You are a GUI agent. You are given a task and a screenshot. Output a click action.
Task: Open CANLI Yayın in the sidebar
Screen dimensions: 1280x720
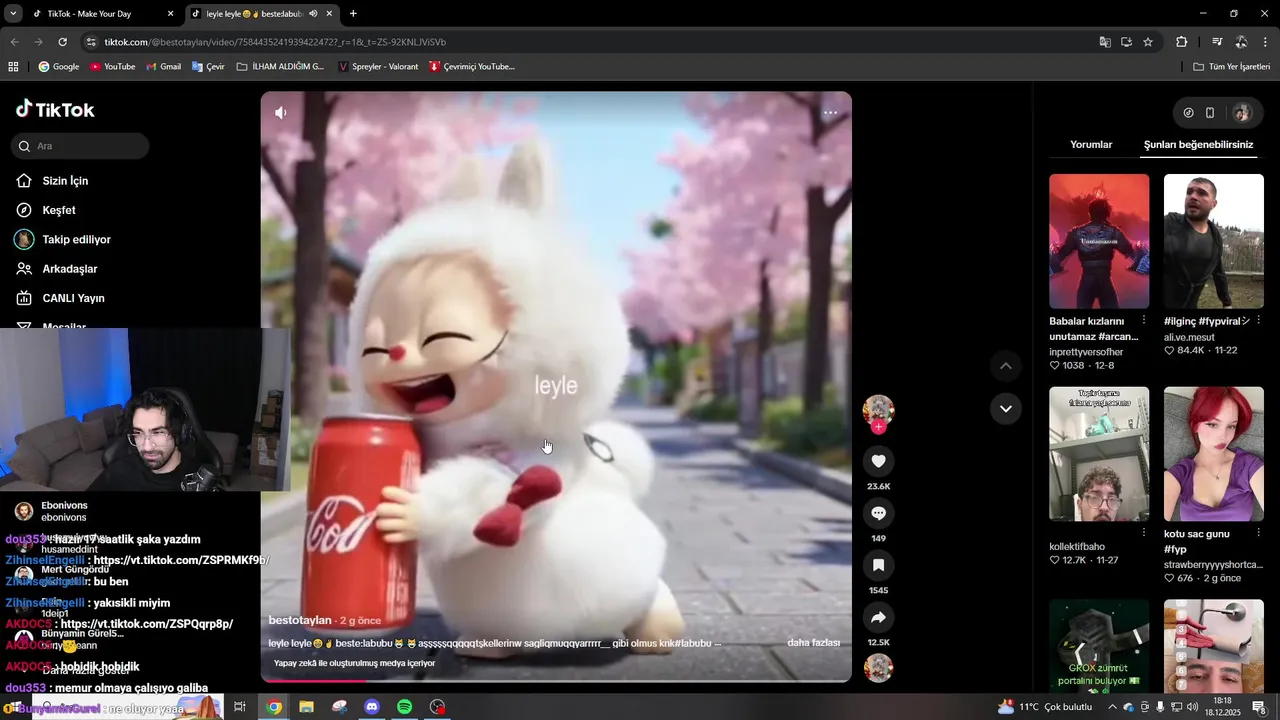click(x=73, y=298)
